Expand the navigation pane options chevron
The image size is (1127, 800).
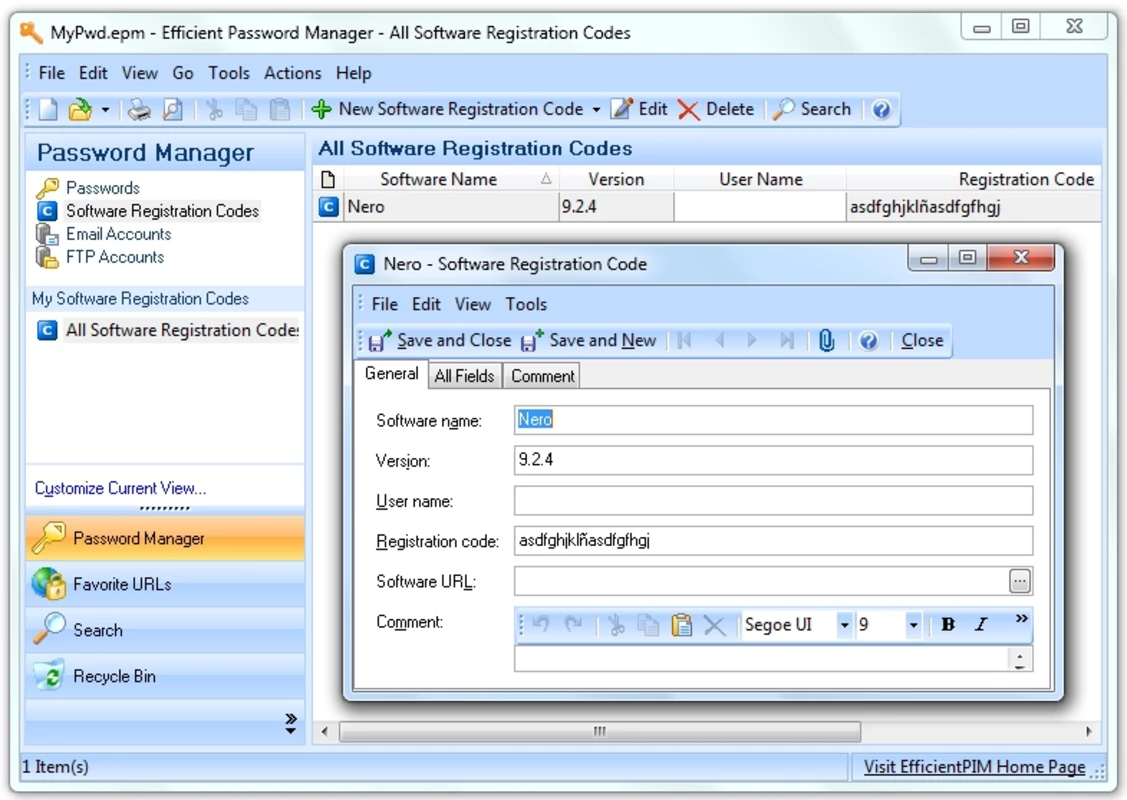point(290,722)
